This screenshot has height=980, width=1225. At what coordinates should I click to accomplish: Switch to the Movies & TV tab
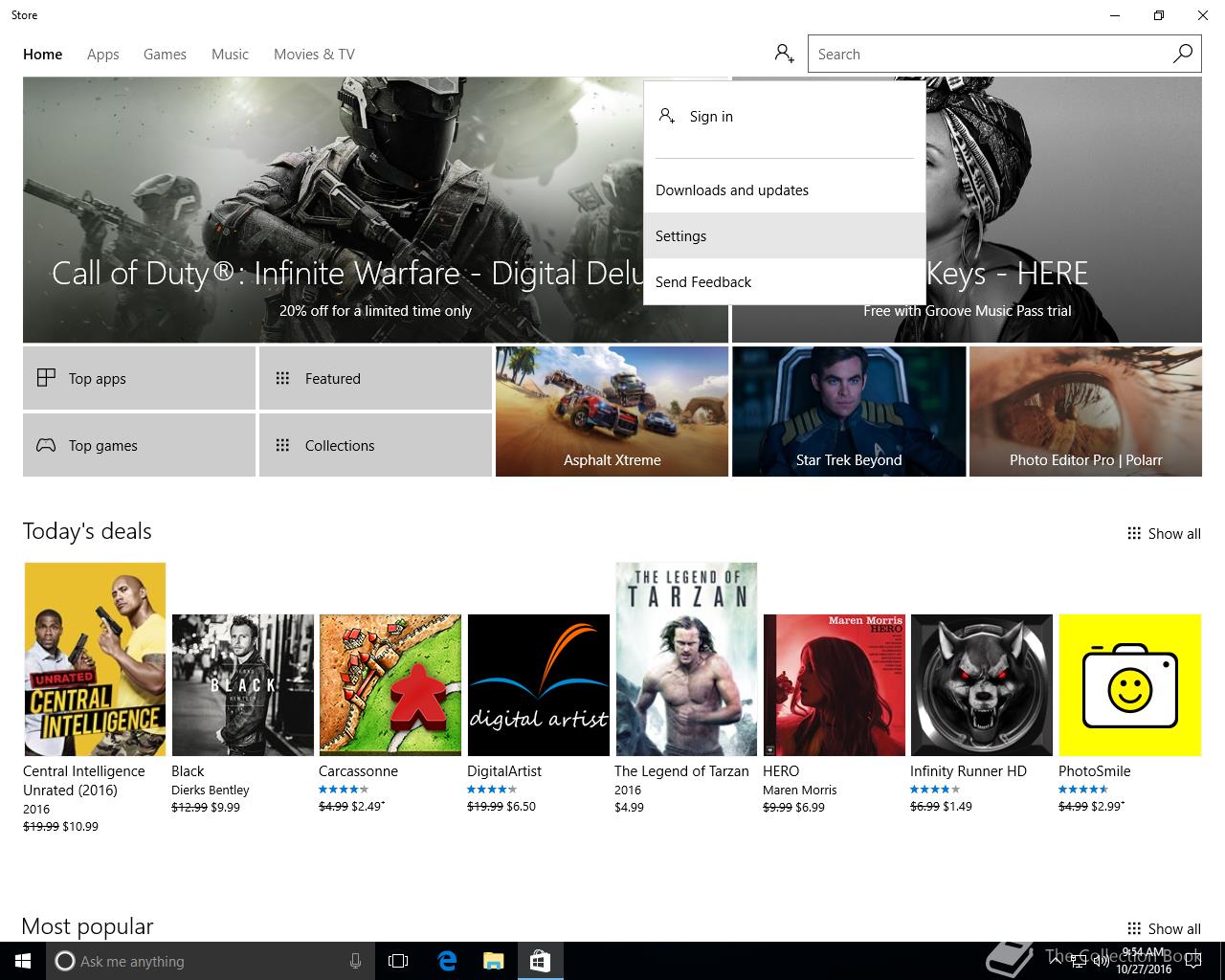coord(314,55)
